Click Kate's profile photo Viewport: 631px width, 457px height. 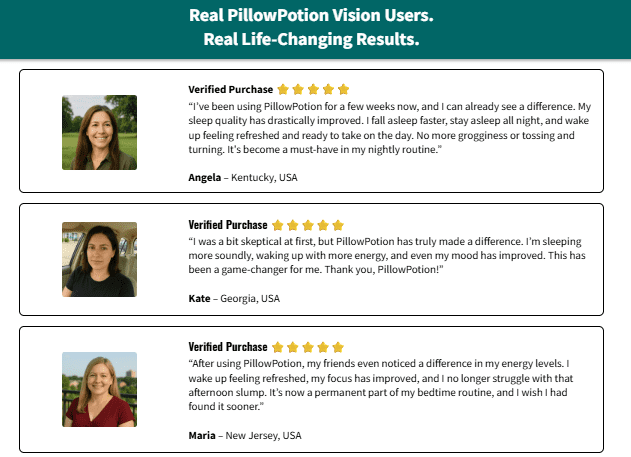pyautogui.click(x=99, y=259)
